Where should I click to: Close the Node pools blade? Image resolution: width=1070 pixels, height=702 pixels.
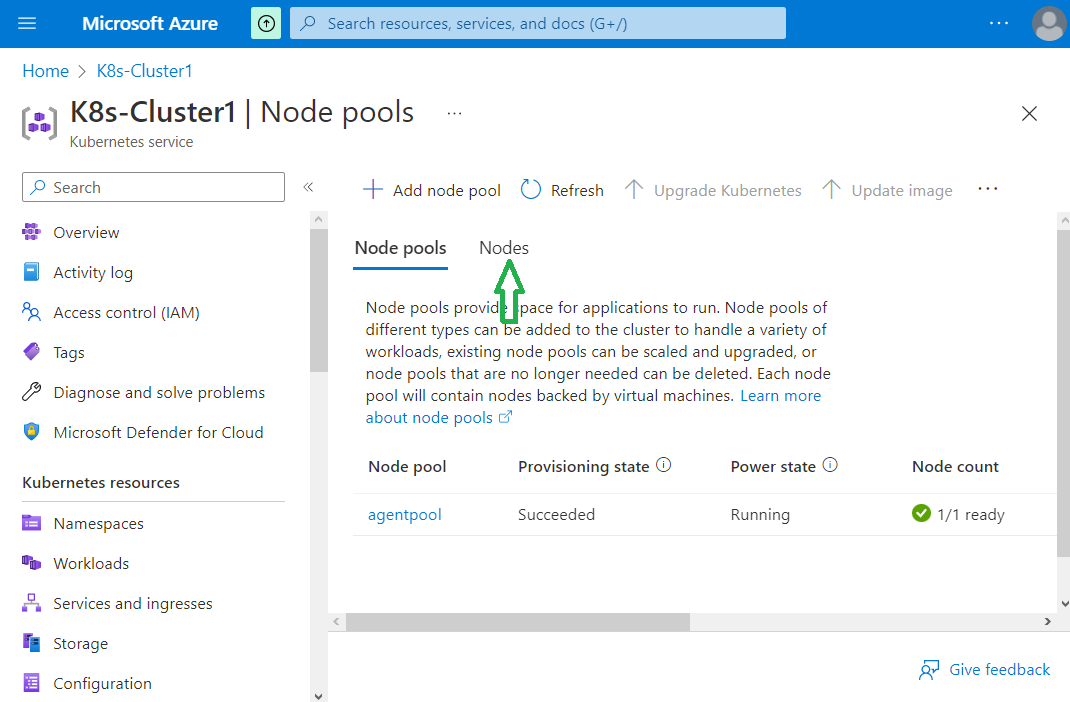pyautogui.click(x=1029, y=113)
